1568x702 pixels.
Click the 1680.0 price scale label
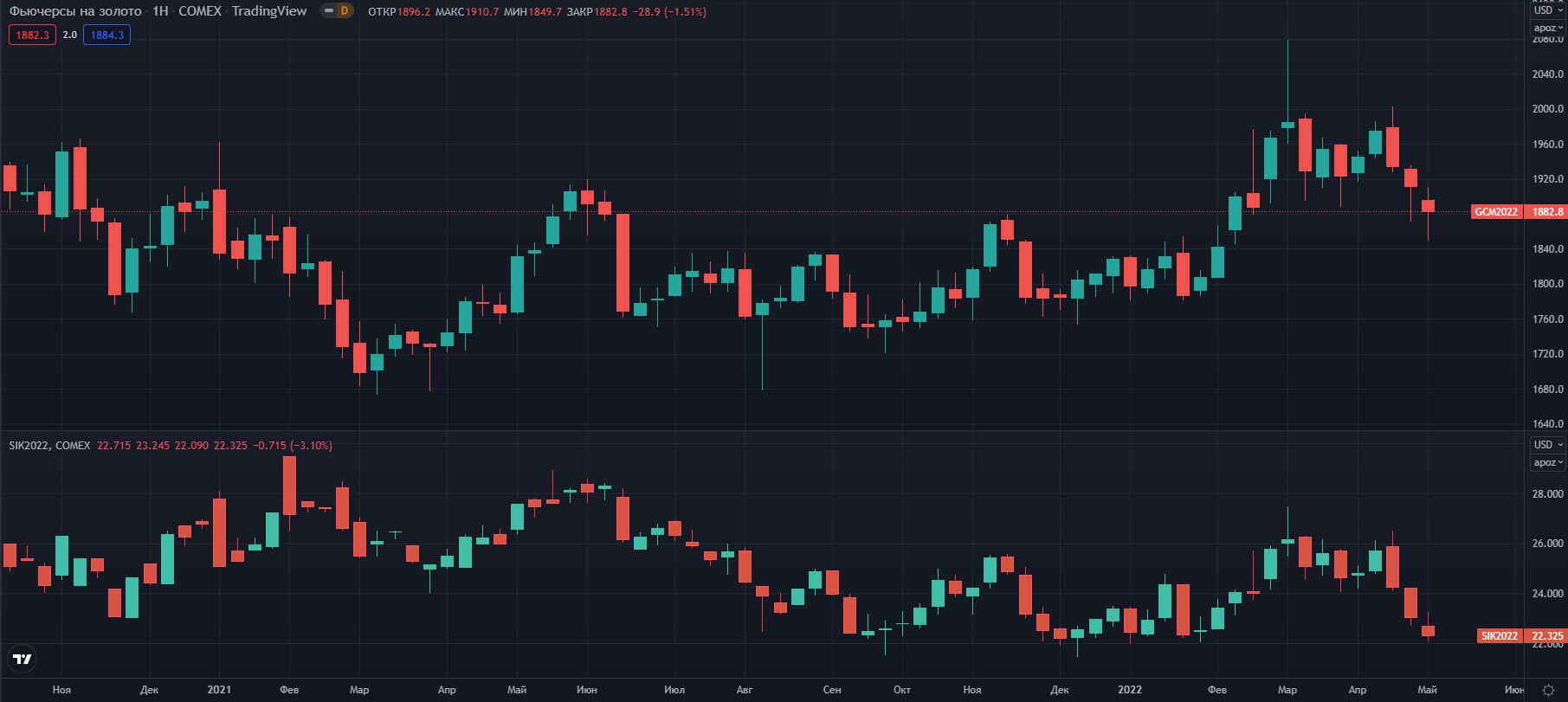[1547, 389]
